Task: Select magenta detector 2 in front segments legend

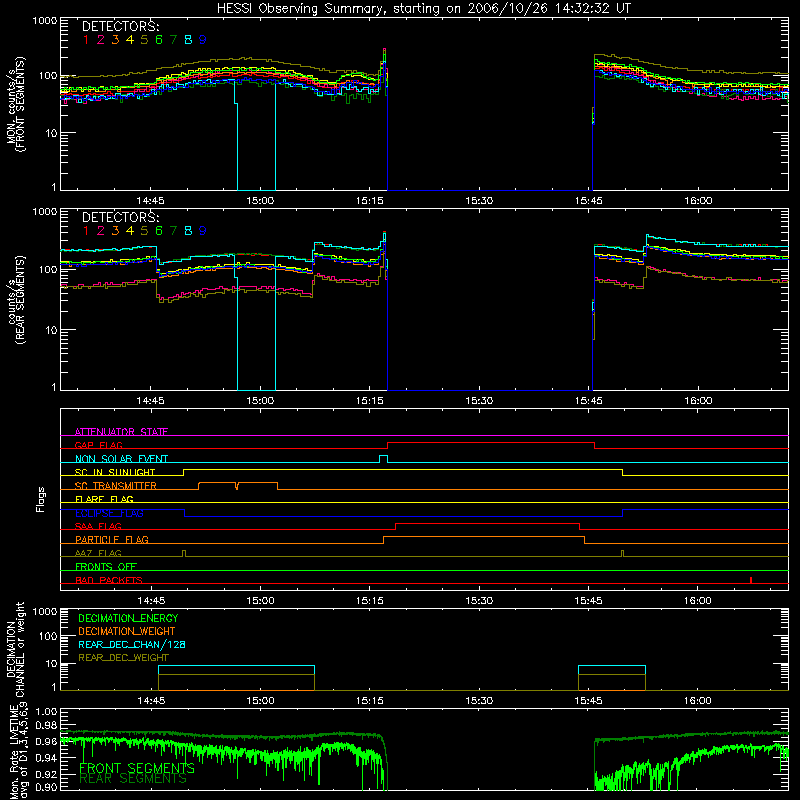Action: click(x=101, y=40)
